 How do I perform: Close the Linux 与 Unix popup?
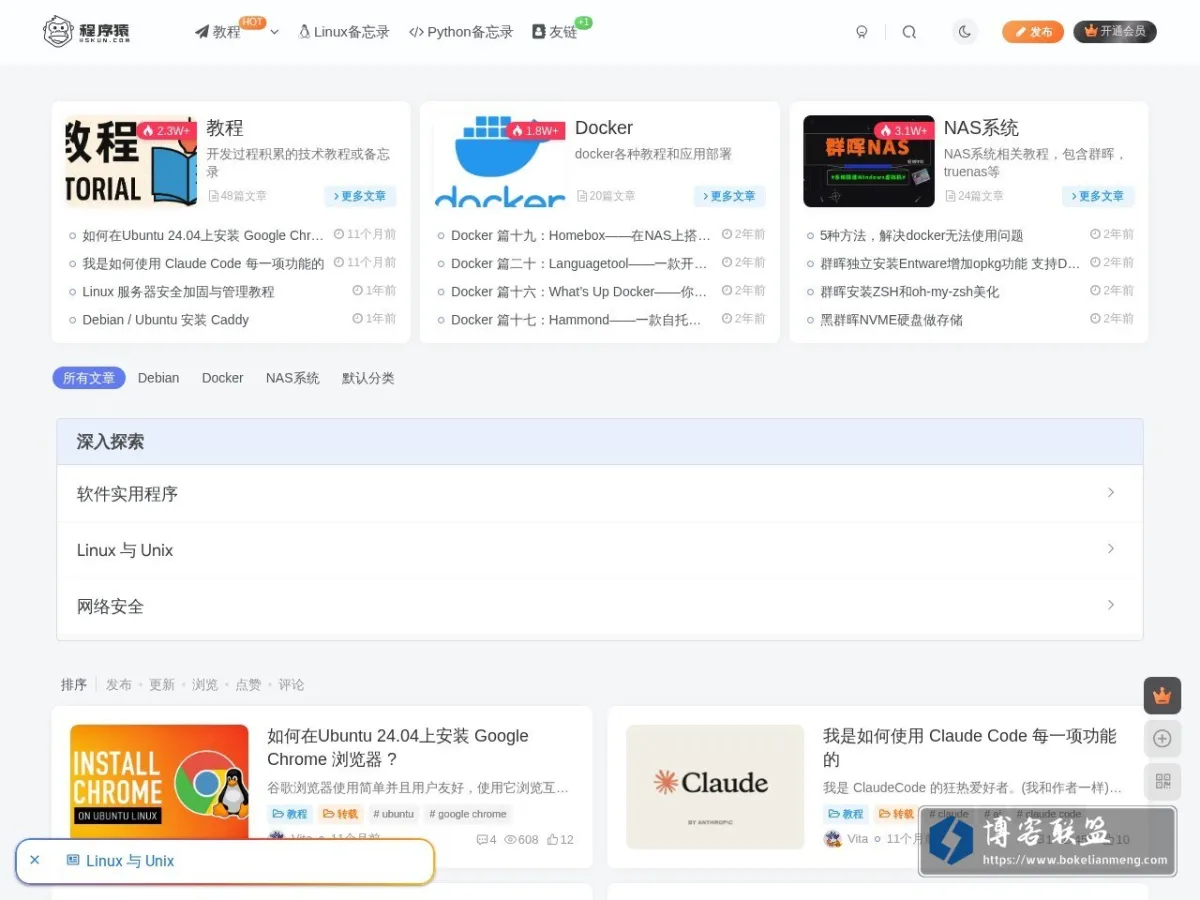tap(35, 860)
